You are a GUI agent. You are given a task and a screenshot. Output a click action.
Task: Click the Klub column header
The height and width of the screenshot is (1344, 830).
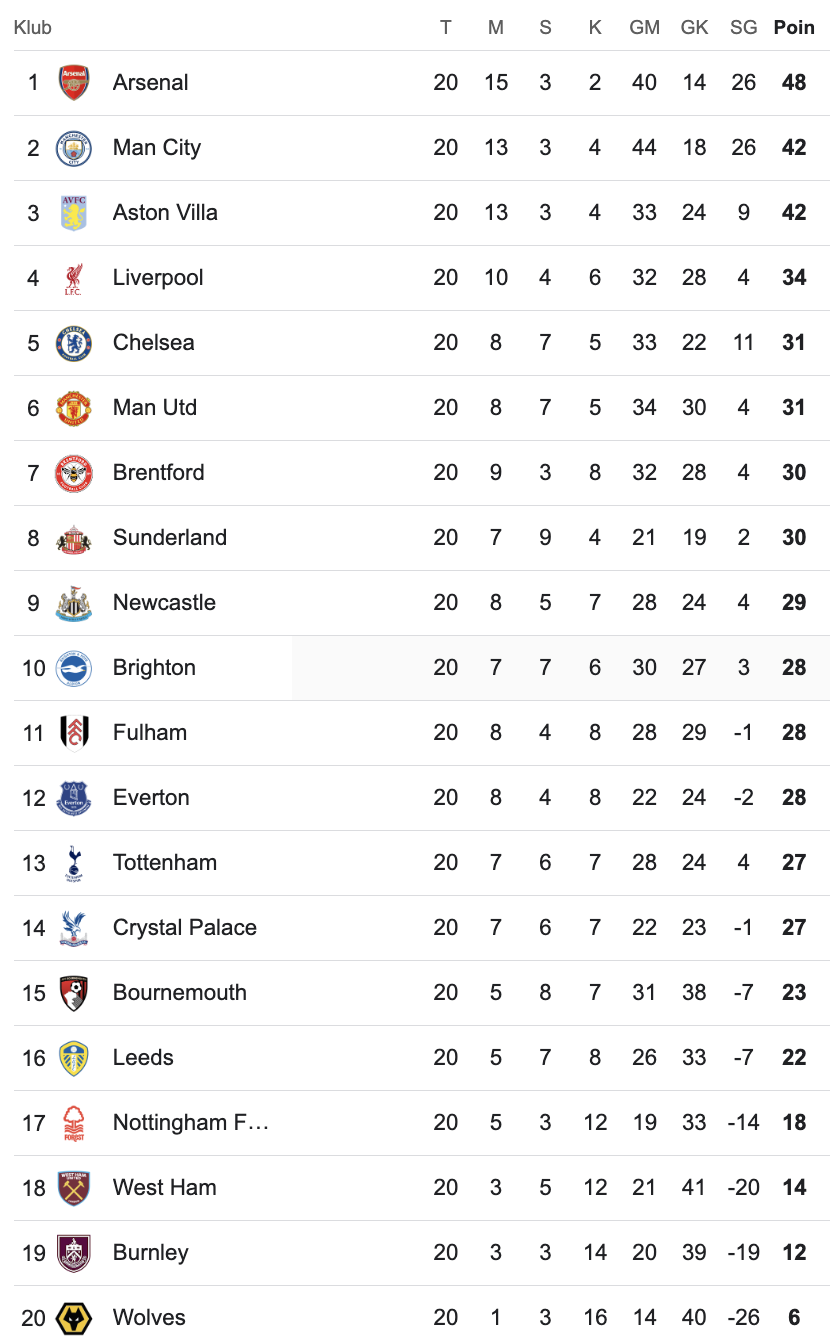point(33,27)
